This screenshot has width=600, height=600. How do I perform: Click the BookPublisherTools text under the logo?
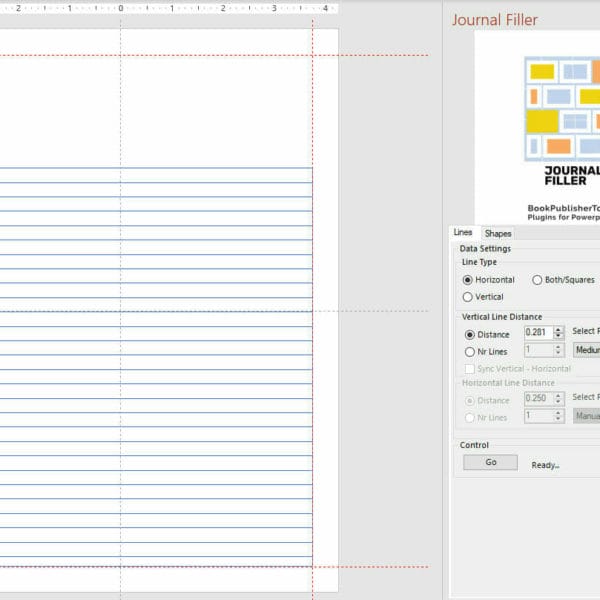563,208
